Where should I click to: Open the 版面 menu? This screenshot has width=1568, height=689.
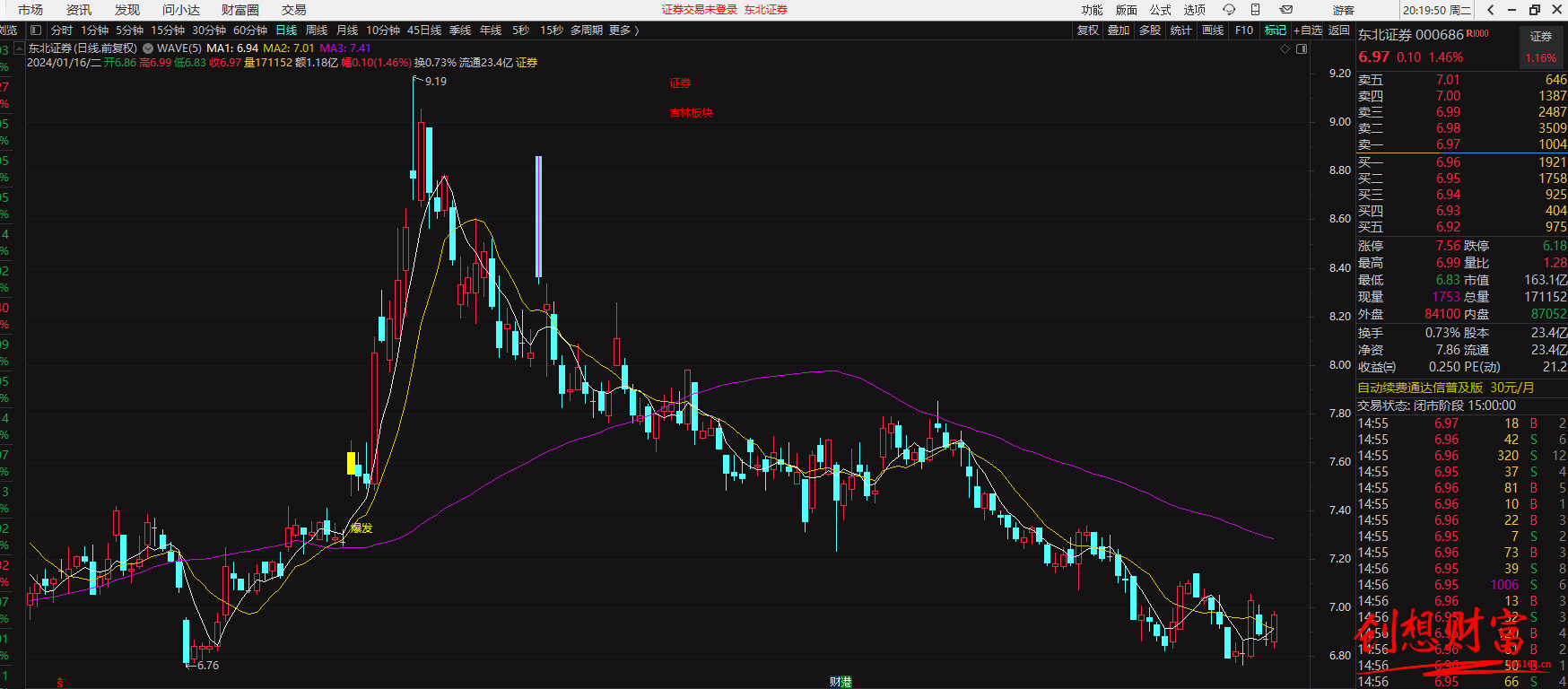(1127, 10)
